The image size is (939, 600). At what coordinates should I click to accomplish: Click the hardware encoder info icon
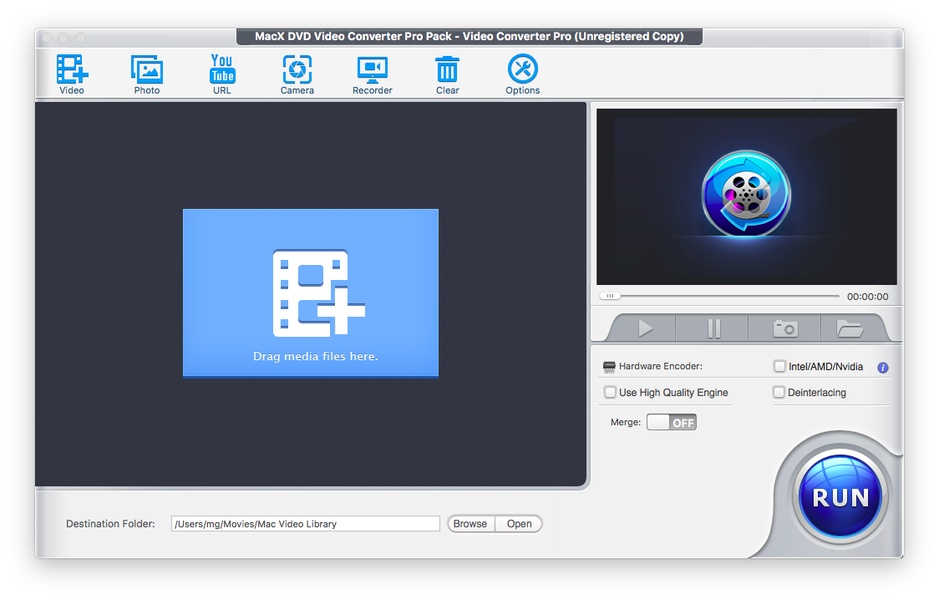click(883, 368)
